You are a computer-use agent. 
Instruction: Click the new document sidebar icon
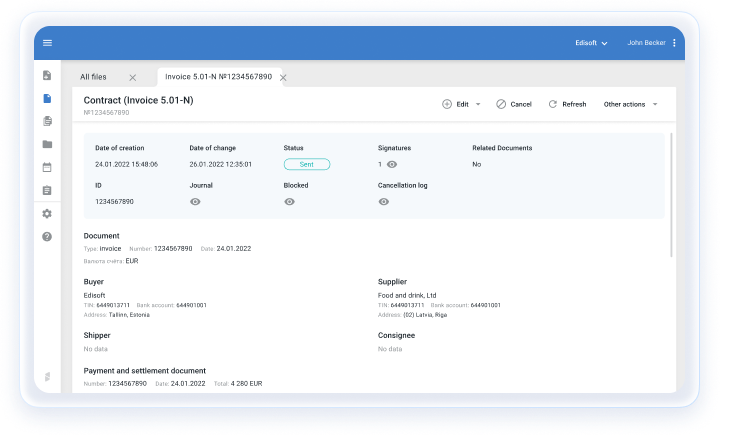(47, 76)
